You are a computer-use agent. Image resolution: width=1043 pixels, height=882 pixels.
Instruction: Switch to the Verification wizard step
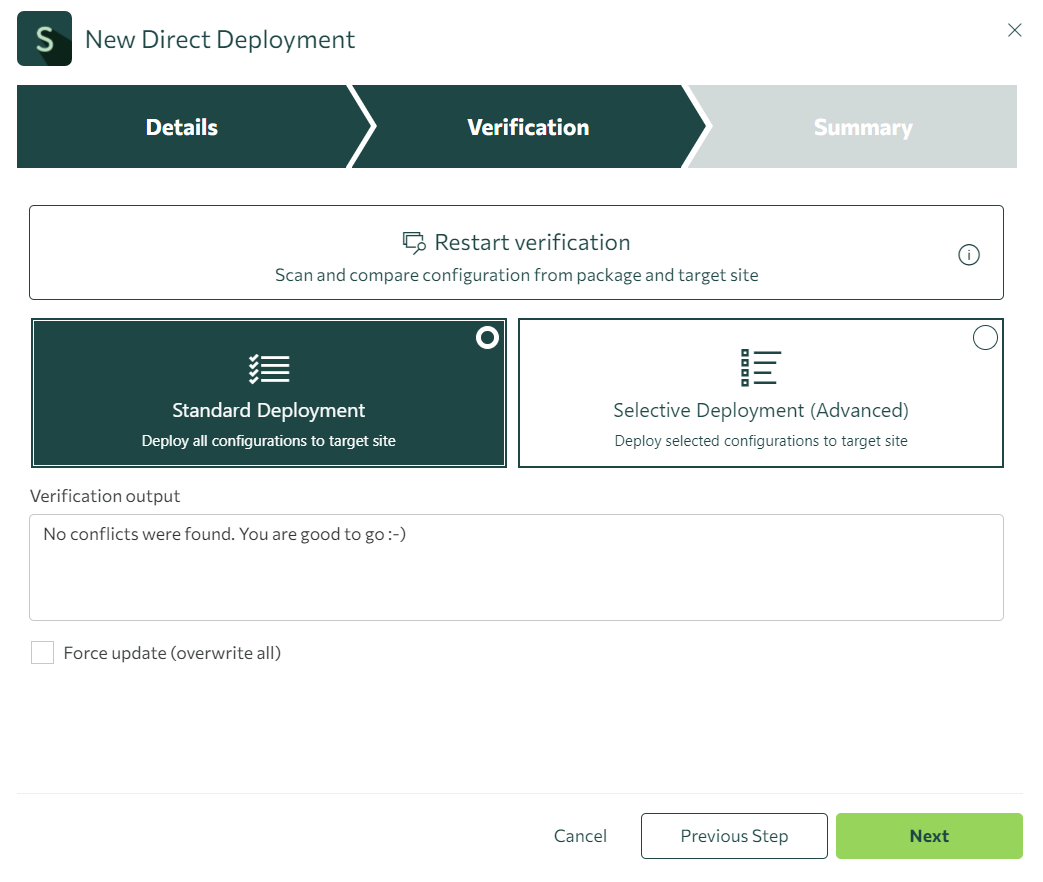pos(528,127)
